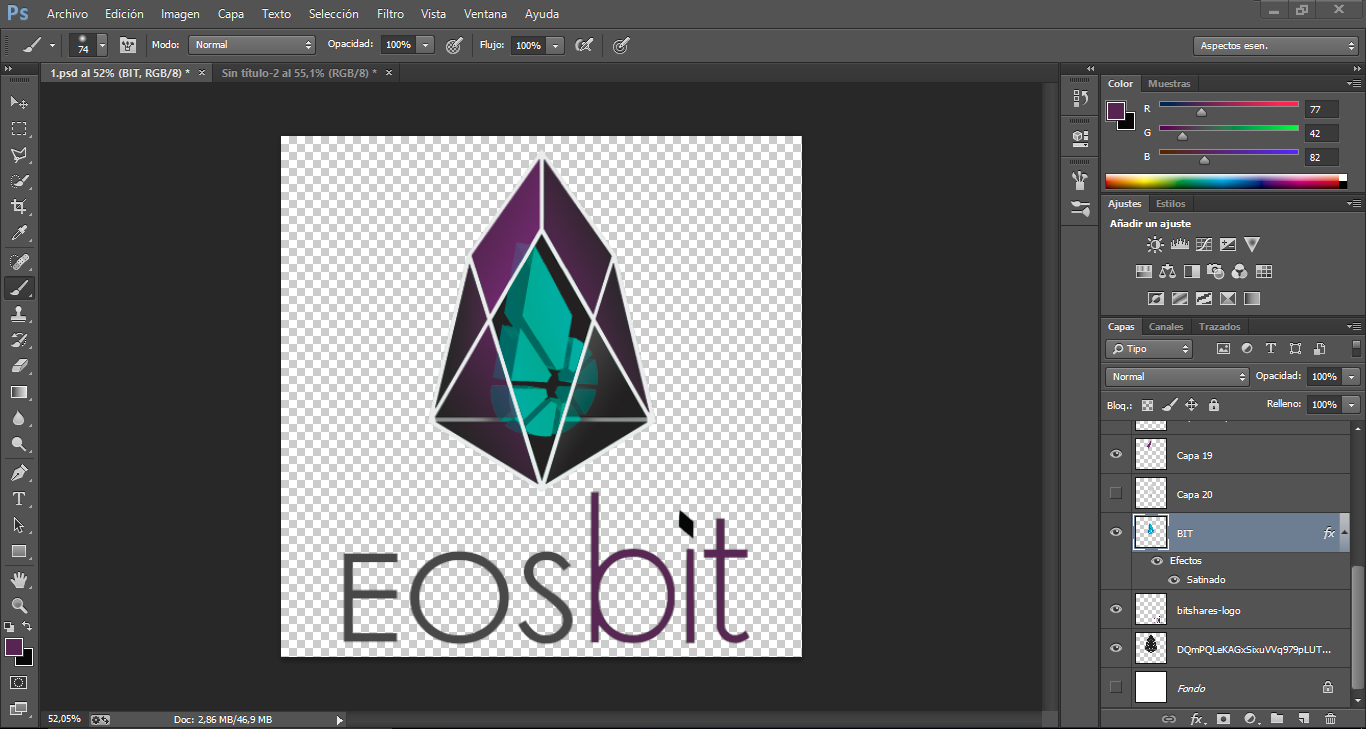Viewport: 1366px width, 729px height.
Task: Switch to the Canales tab
Action: (1166, 327)
